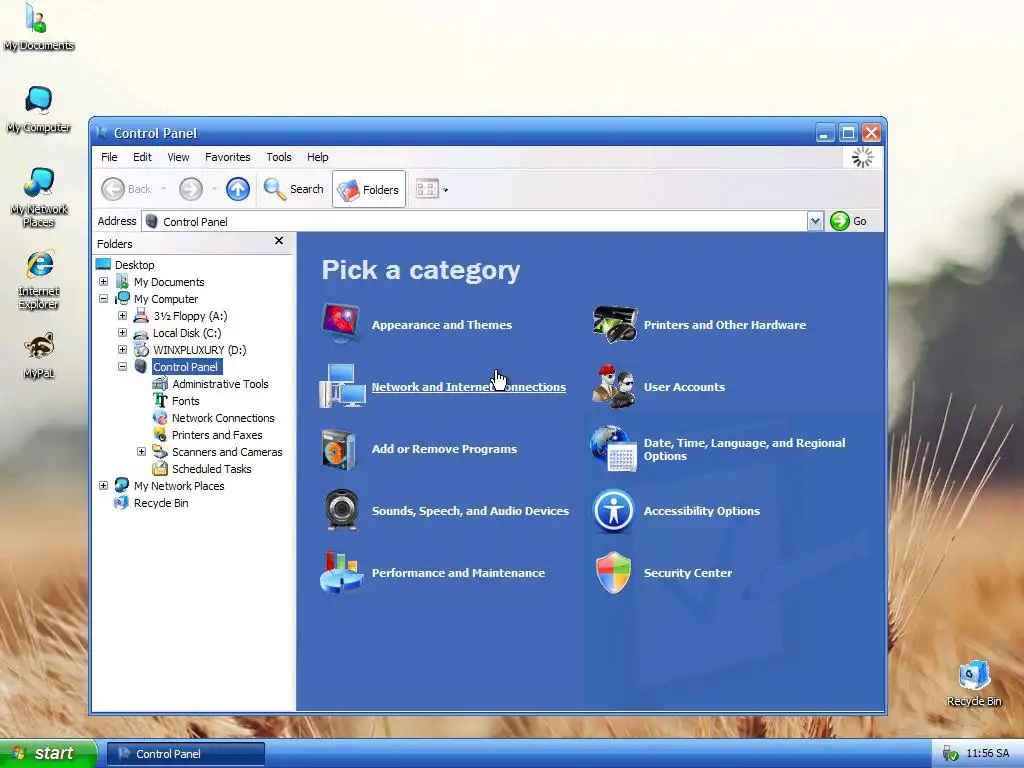Image resolution: width=1024 pixels, height=768 pixels.
Task: Click the Start button
Action: (48, 754)
